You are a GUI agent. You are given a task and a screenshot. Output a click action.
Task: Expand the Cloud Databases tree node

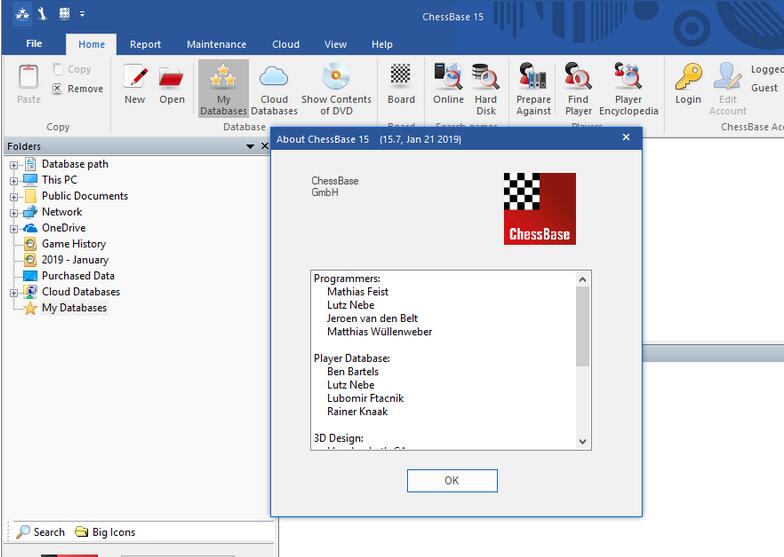point(14,293)
